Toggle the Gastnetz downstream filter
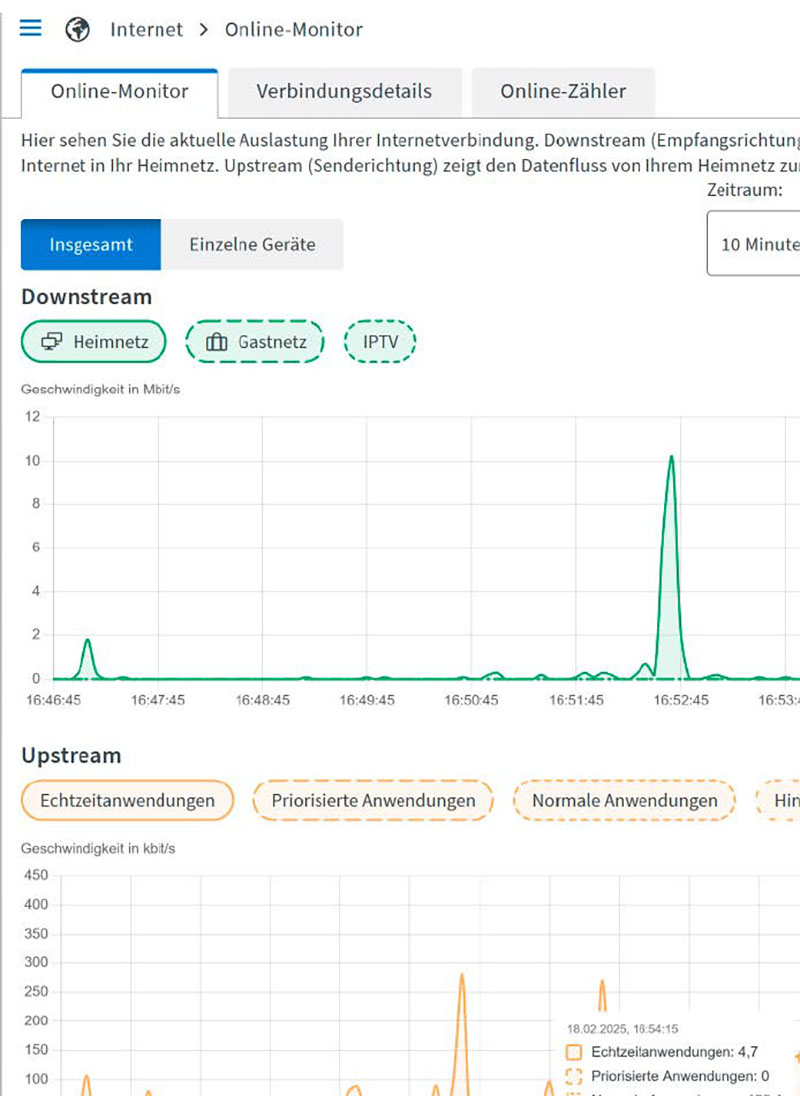Image resolution: width=800 pixels, height=1096 pixels. pos(254,341)
